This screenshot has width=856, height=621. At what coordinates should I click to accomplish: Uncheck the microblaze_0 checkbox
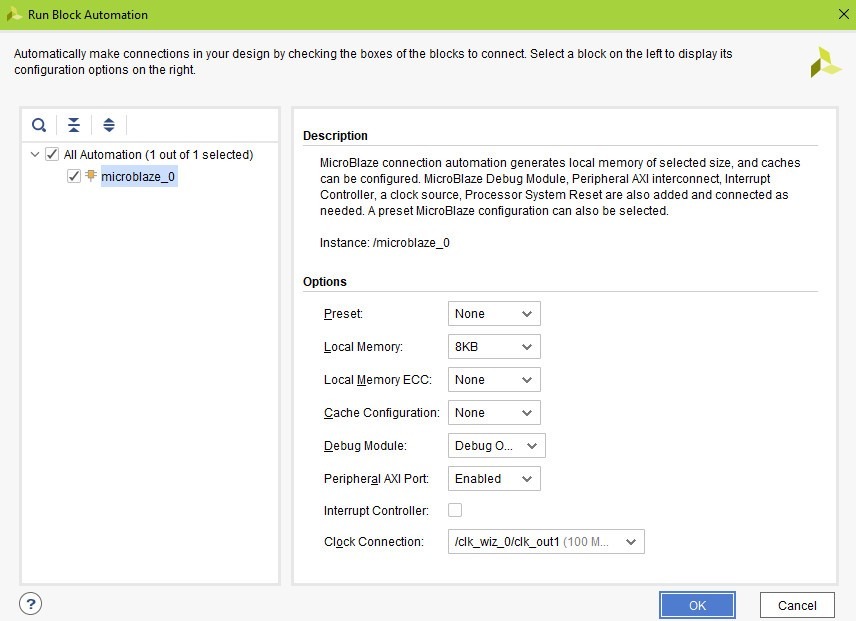73,176
